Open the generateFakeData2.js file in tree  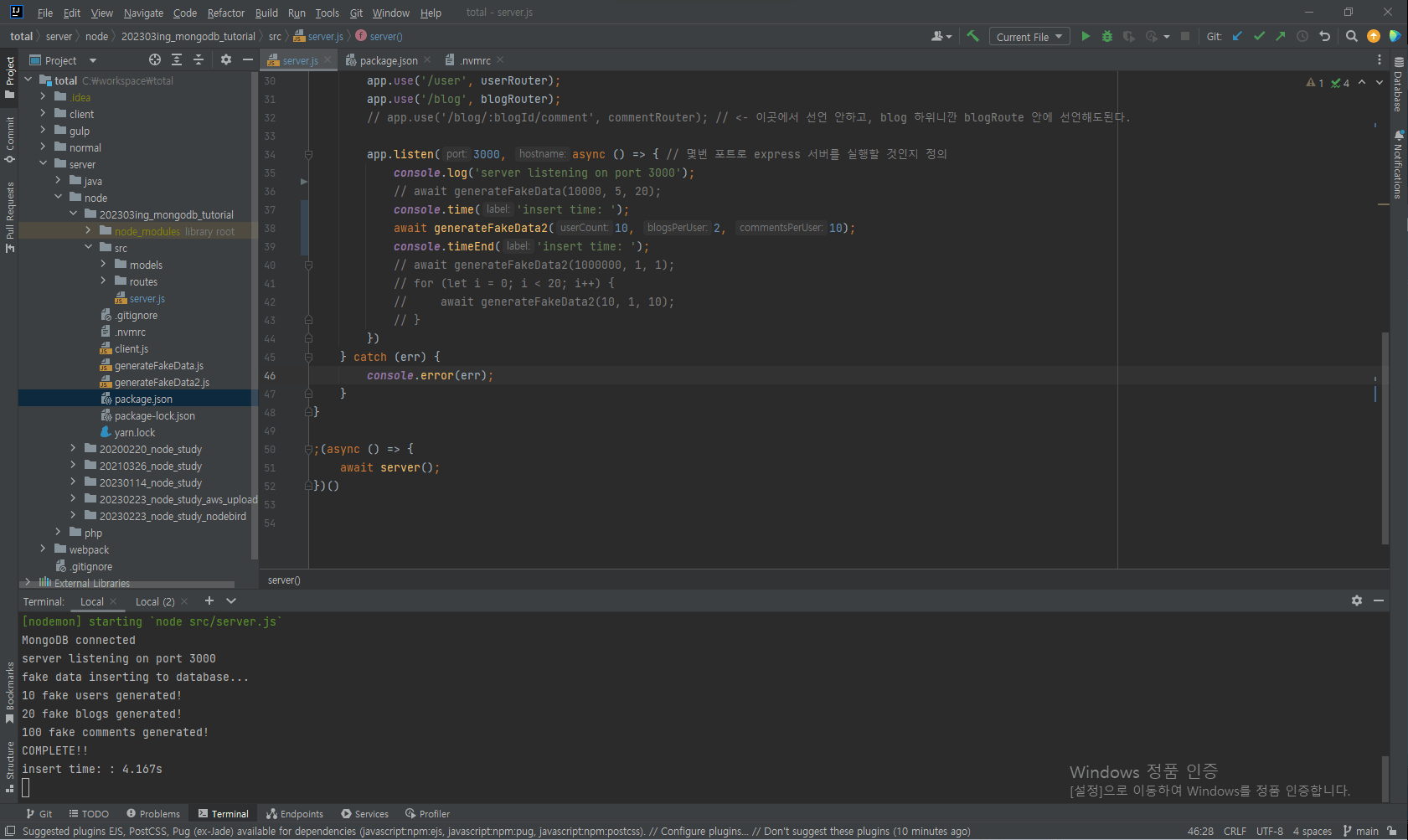click(162, 382)
